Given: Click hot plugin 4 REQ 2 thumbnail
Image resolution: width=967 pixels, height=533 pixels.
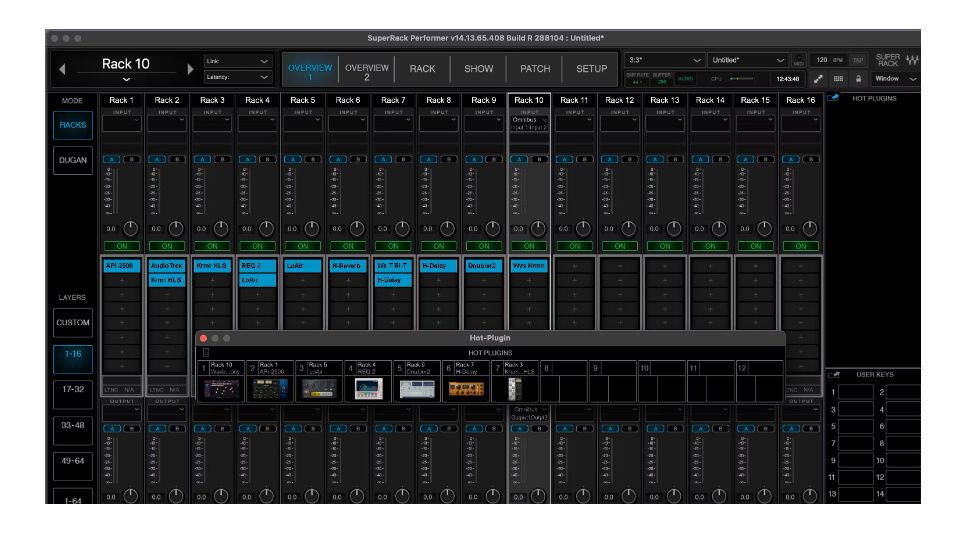Looking at the screenshot, I should click(x=368, y=389).
